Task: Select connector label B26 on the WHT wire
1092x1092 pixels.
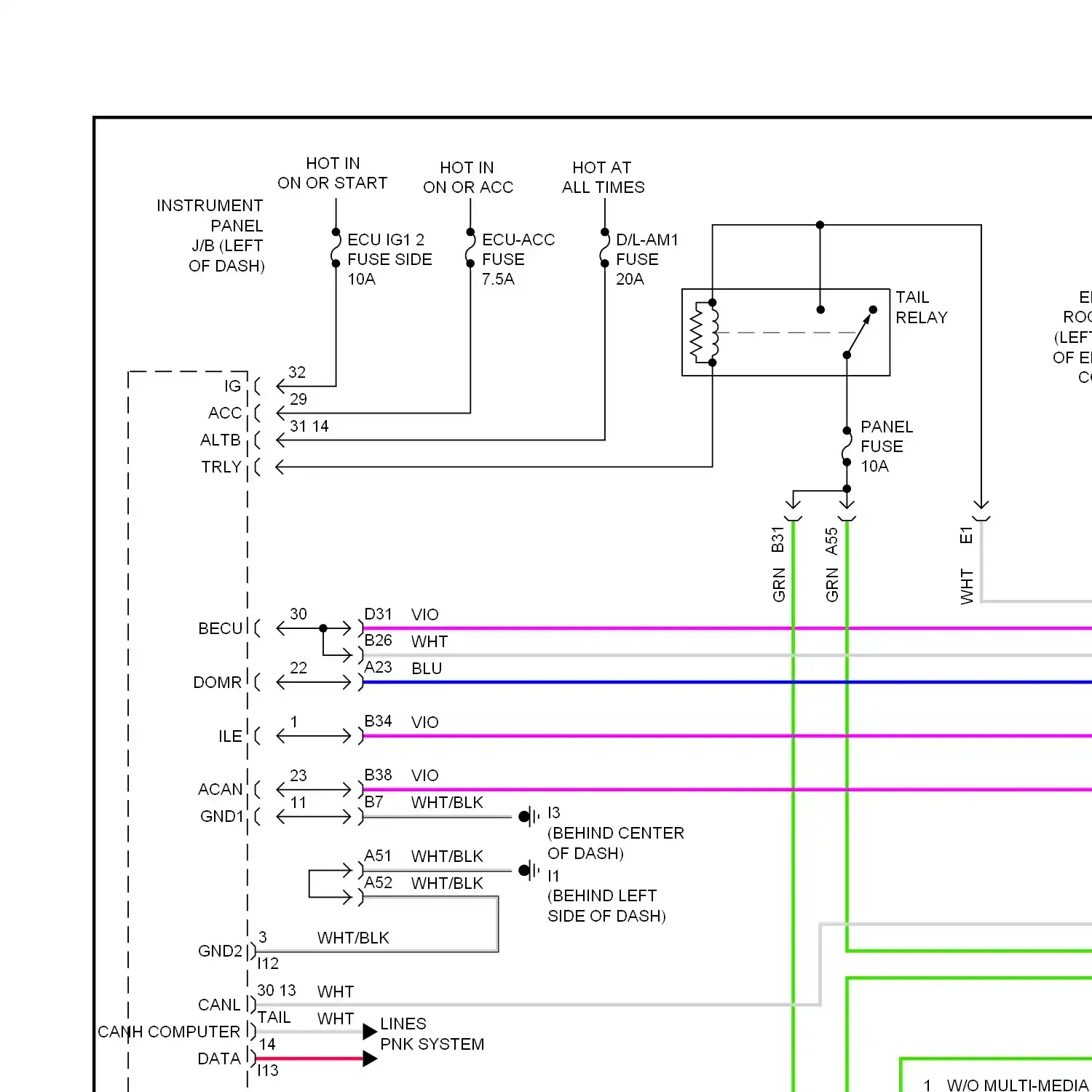Action: [x=378, y=640]
